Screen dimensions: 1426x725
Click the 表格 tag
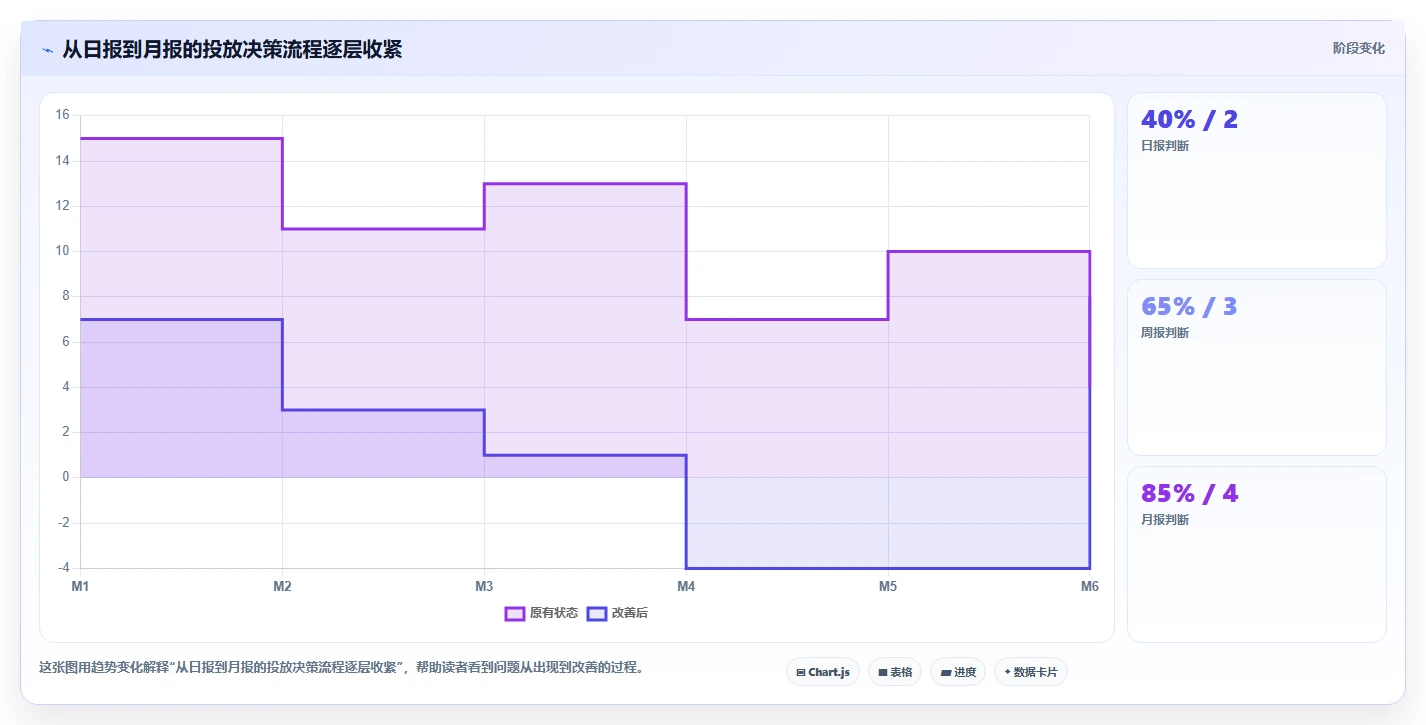(895, 672)
